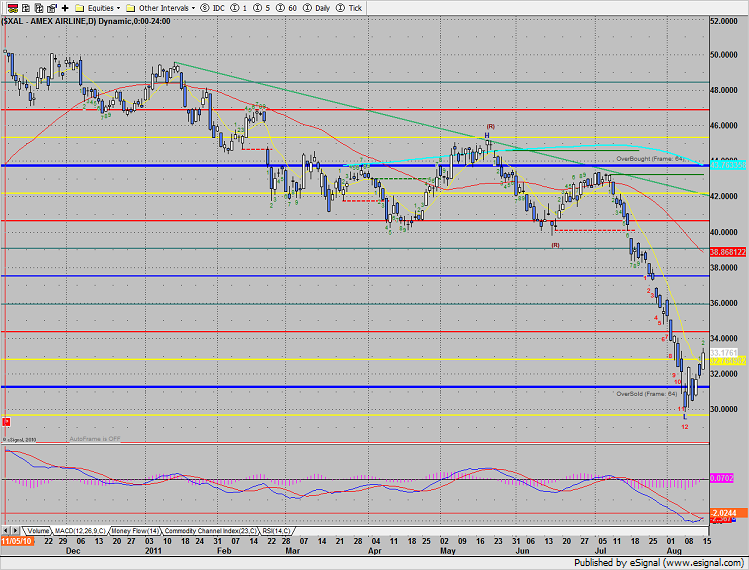Screen dimensions: 749x570
Task: Switch to the 5-minute interval
Action: tap(261, 8)
